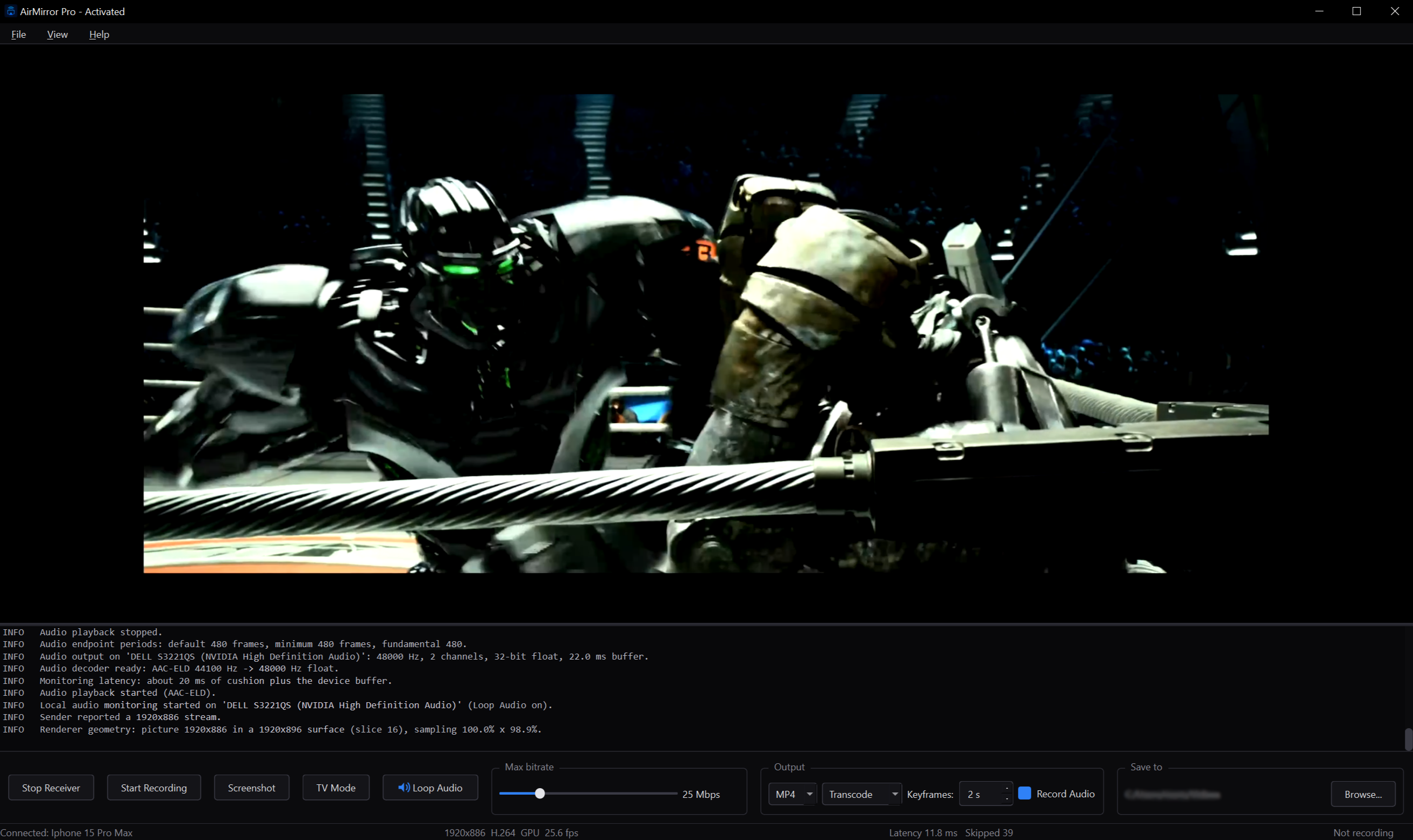
Task: Click the "Audio playback started (AAC-ELD)." log line
Action: (x=128, y=693)
